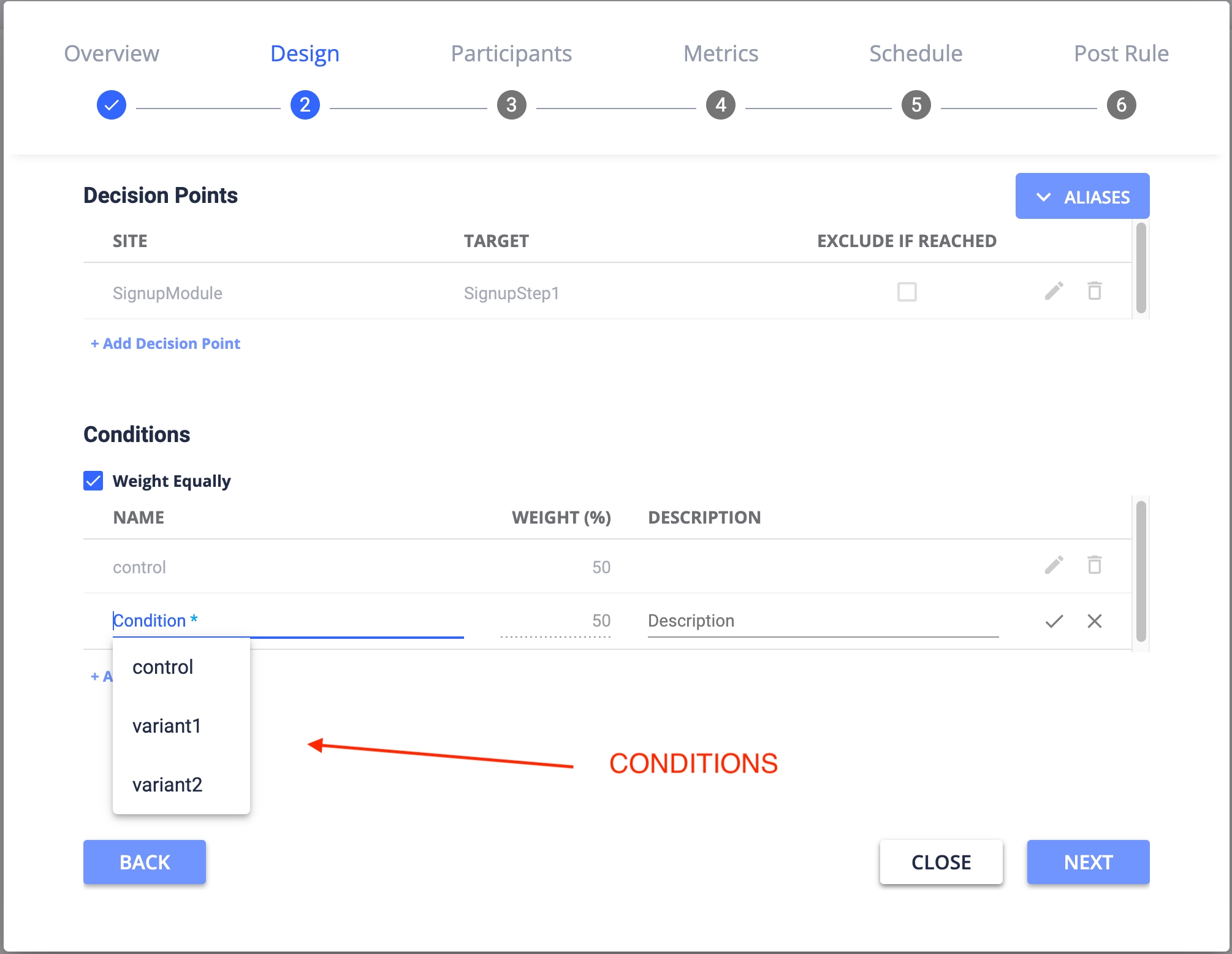Select variant1 from condition dropdown
The width and height of the screenshot is (1232, 954).
coord(167,726)
